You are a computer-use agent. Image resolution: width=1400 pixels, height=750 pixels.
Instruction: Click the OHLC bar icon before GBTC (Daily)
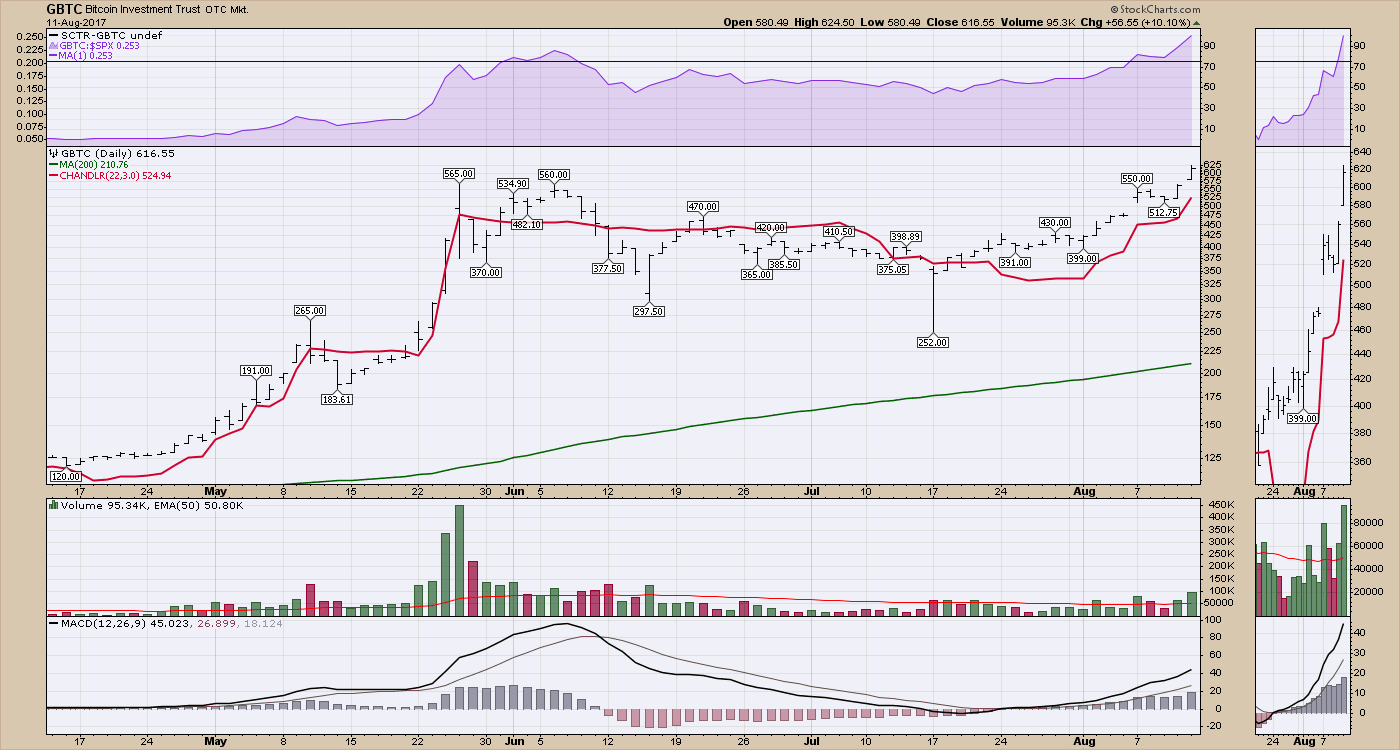point(52,154)
